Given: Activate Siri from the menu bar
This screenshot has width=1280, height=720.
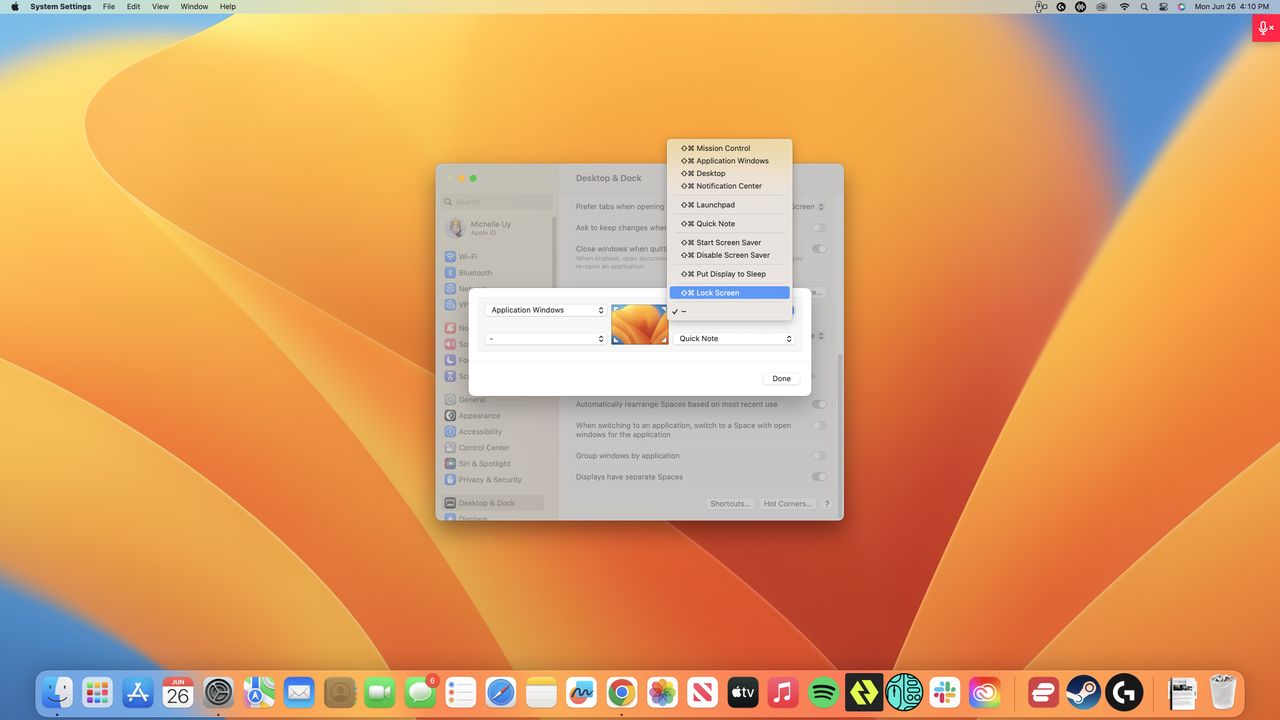Looking at the screenshot, I should [x=1181, y=7].
